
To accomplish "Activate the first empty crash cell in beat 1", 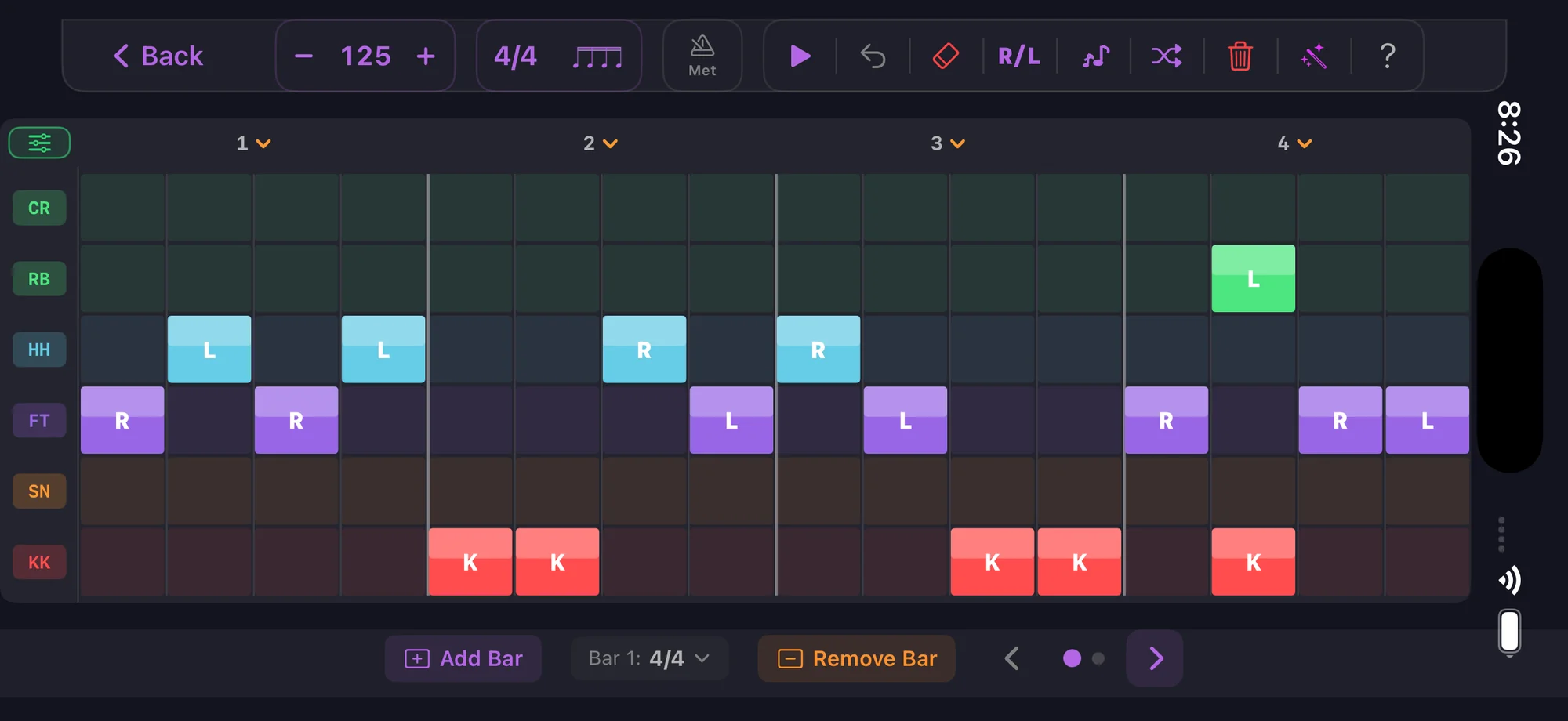I will tap(122, 208).
